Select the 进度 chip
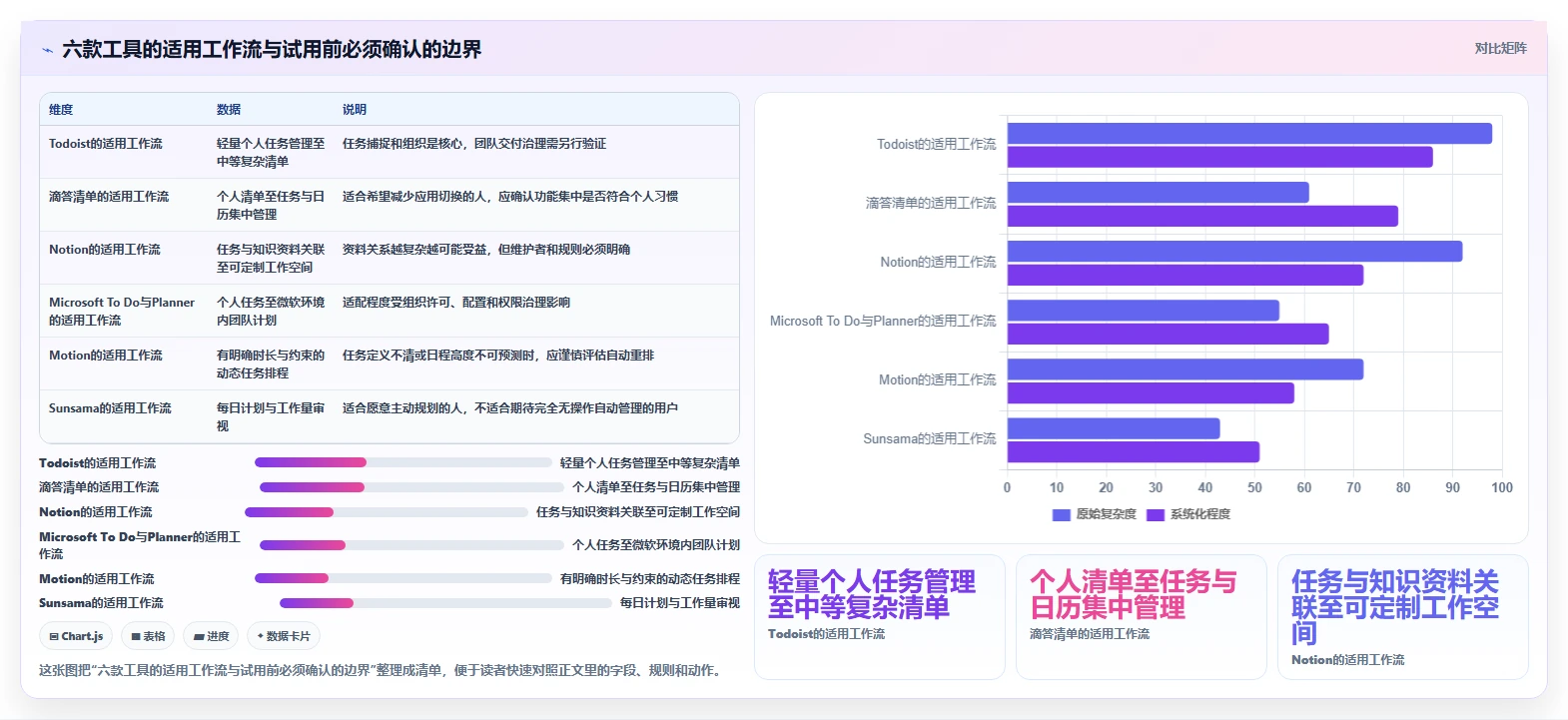This screenshot has width=1568, height=720. (211, 636)
